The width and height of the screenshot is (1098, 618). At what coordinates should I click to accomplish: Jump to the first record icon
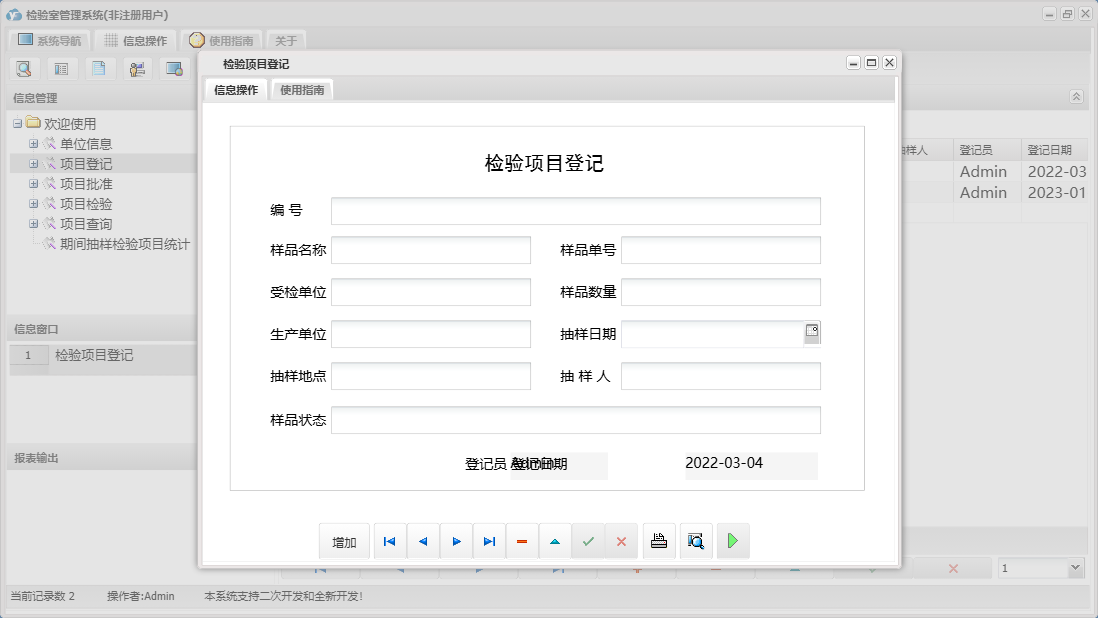[x=390, y=540]
